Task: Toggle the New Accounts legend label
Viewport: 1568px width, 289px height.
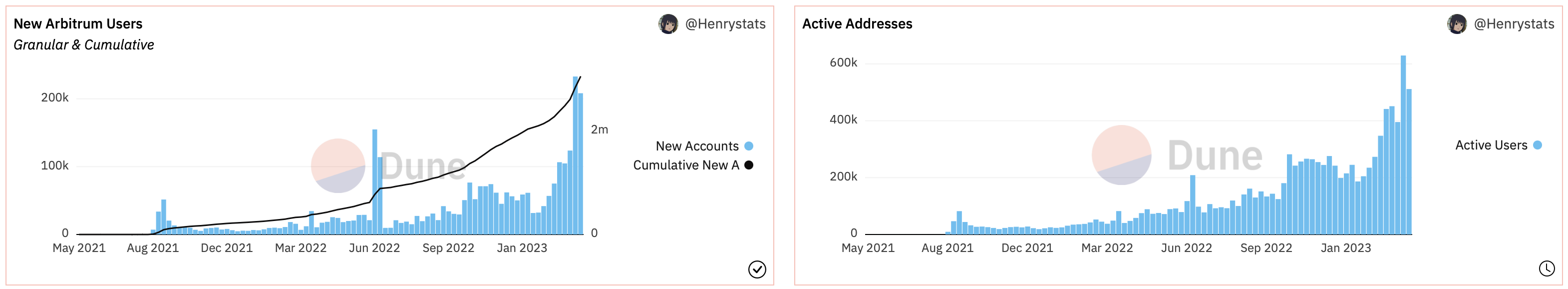Action: tap(696, 146)
